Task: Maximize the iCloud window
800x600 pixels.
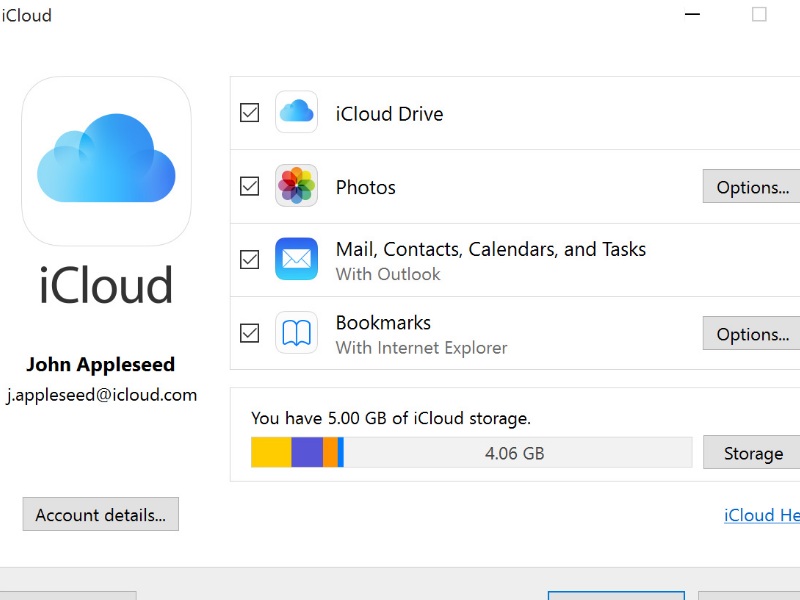Action: tap(759, 14)
